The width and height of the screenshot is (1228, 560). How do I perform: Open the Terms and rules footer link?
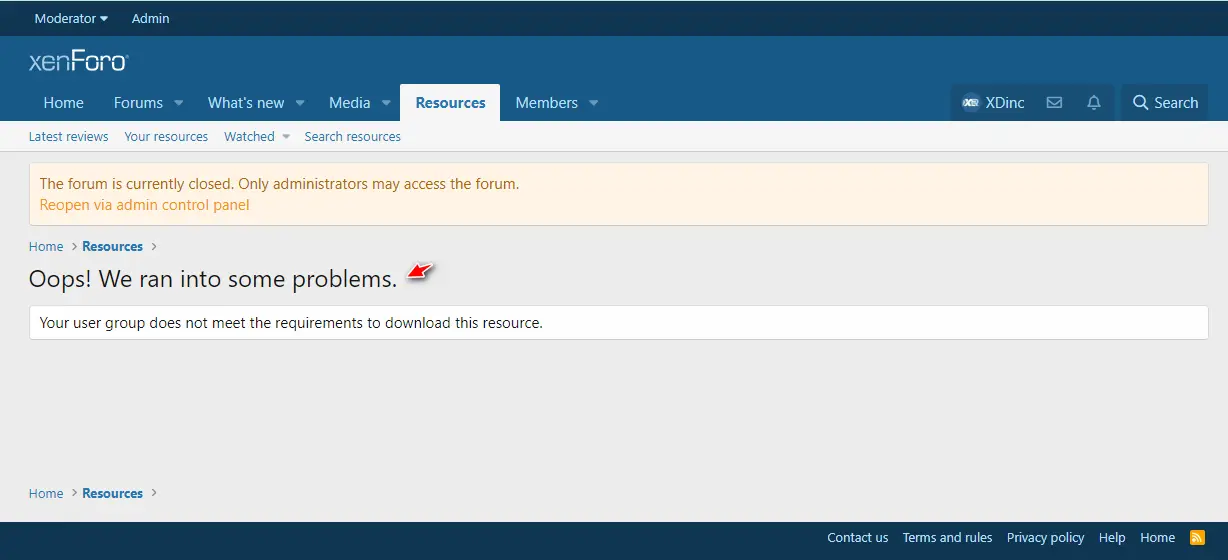tap(947, 537)
